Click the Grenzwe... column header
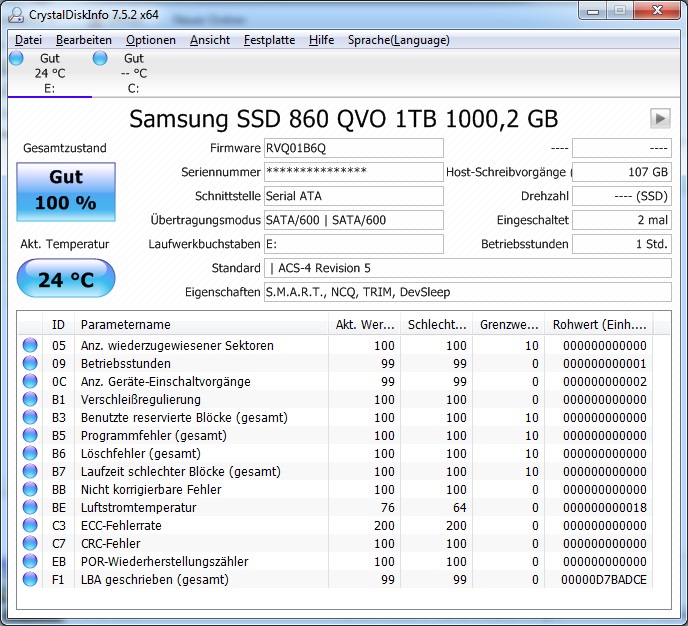 [509, 325]
